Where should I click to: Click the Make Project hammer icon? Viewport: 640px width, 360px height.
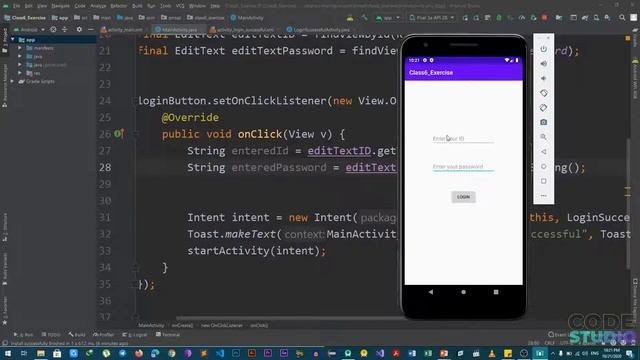click(364, 18)
